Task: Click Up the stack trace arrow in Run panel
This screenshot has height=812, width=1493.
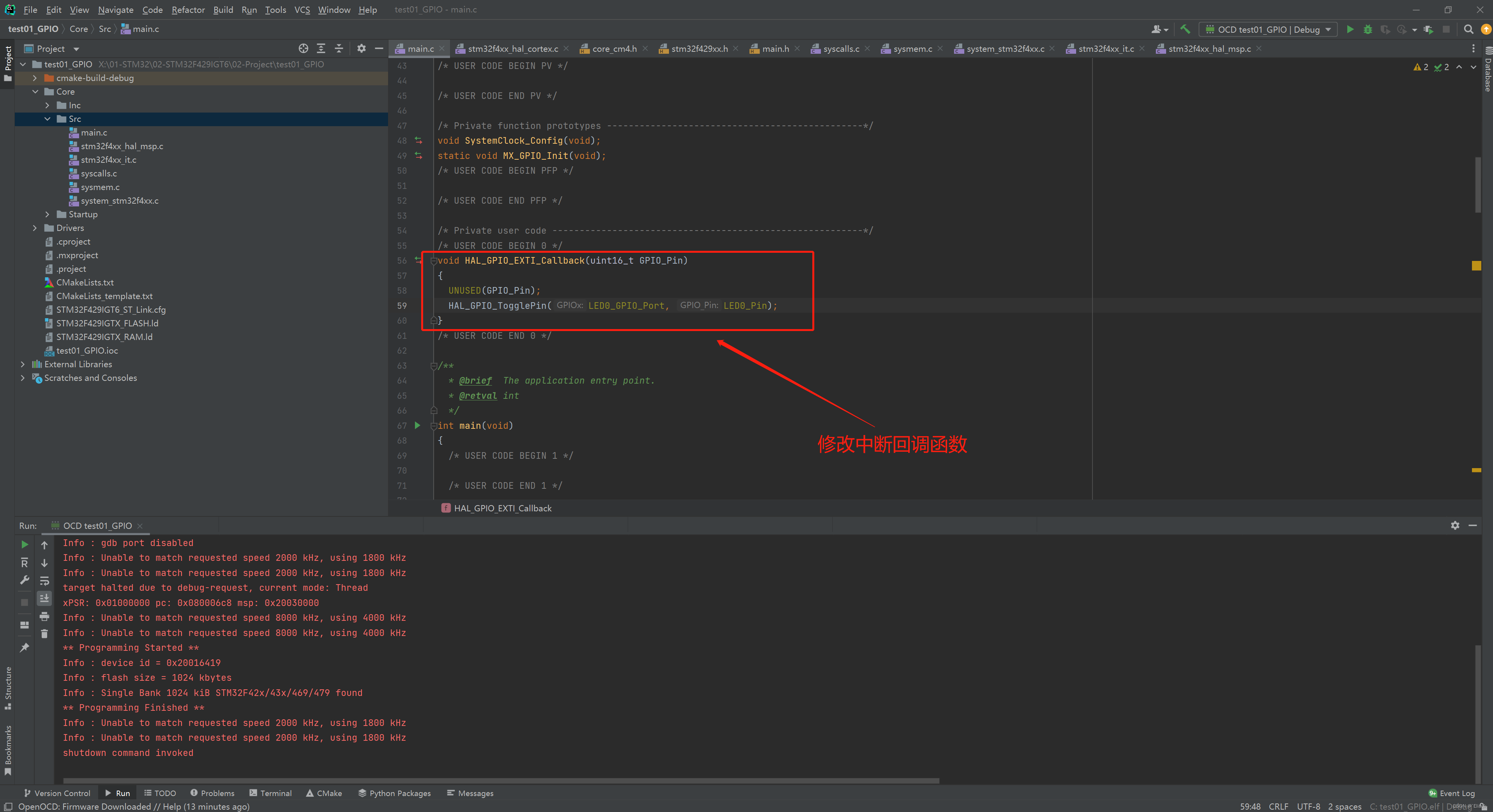Action: pos(44,544)
